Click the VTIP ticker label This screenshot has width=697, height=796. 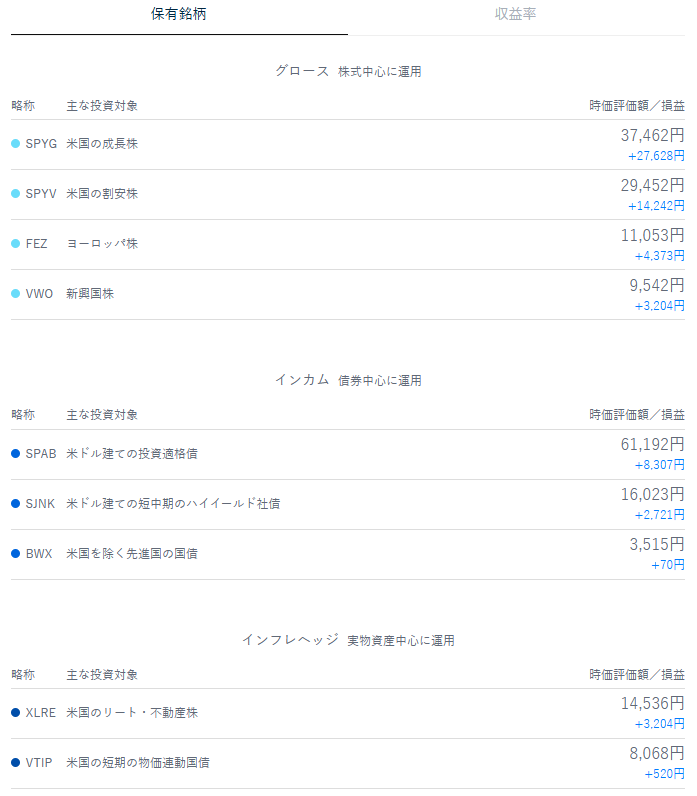[x=39, y=762]
